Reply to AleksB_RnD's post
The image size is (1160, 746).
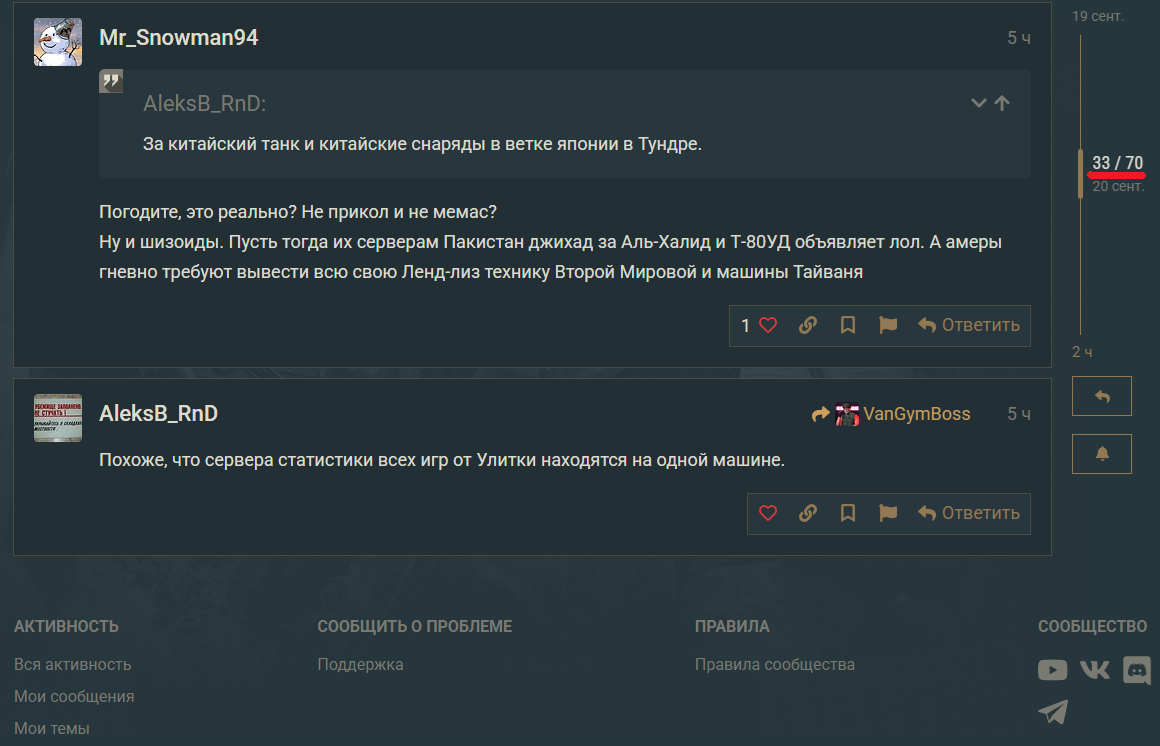(x=968, y=513)
